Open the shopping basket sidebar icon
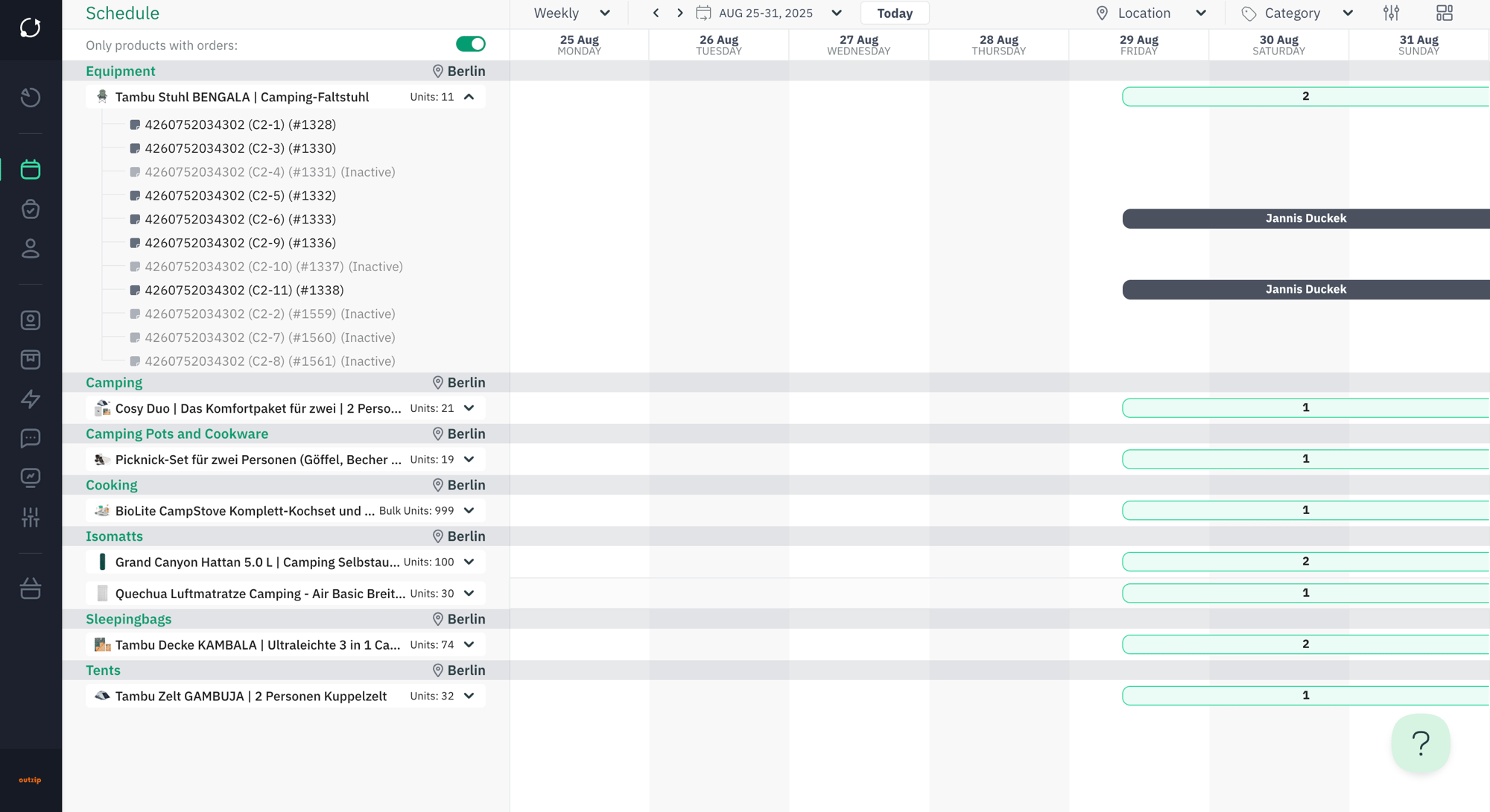This screenshot has width=1490, height=812. tap(31, 589)
